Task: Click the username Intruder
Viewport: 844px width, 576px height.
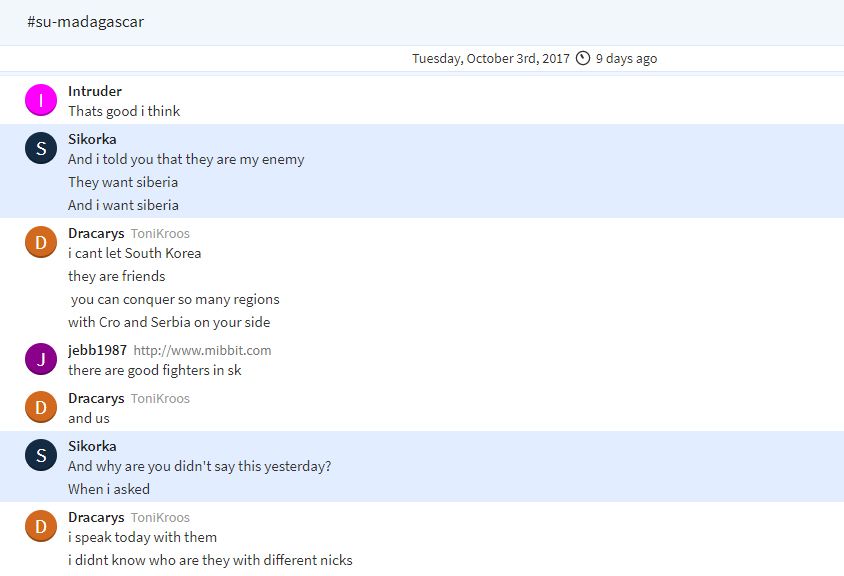Action: coord(95,91)
